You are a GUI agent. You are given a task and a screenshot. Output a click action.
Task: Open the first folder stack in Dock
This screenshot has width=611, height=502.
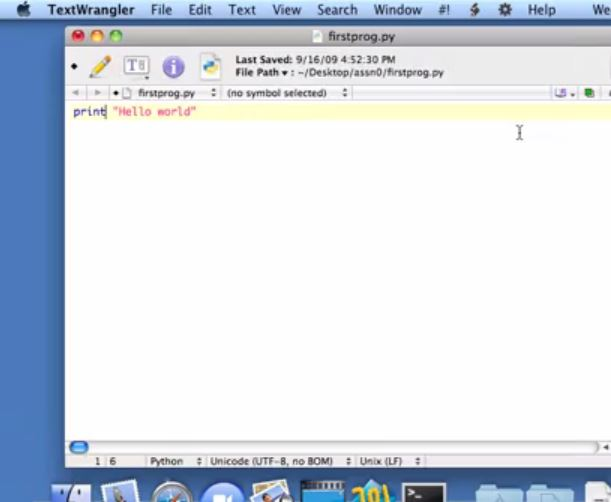click(x=499, y=493)
